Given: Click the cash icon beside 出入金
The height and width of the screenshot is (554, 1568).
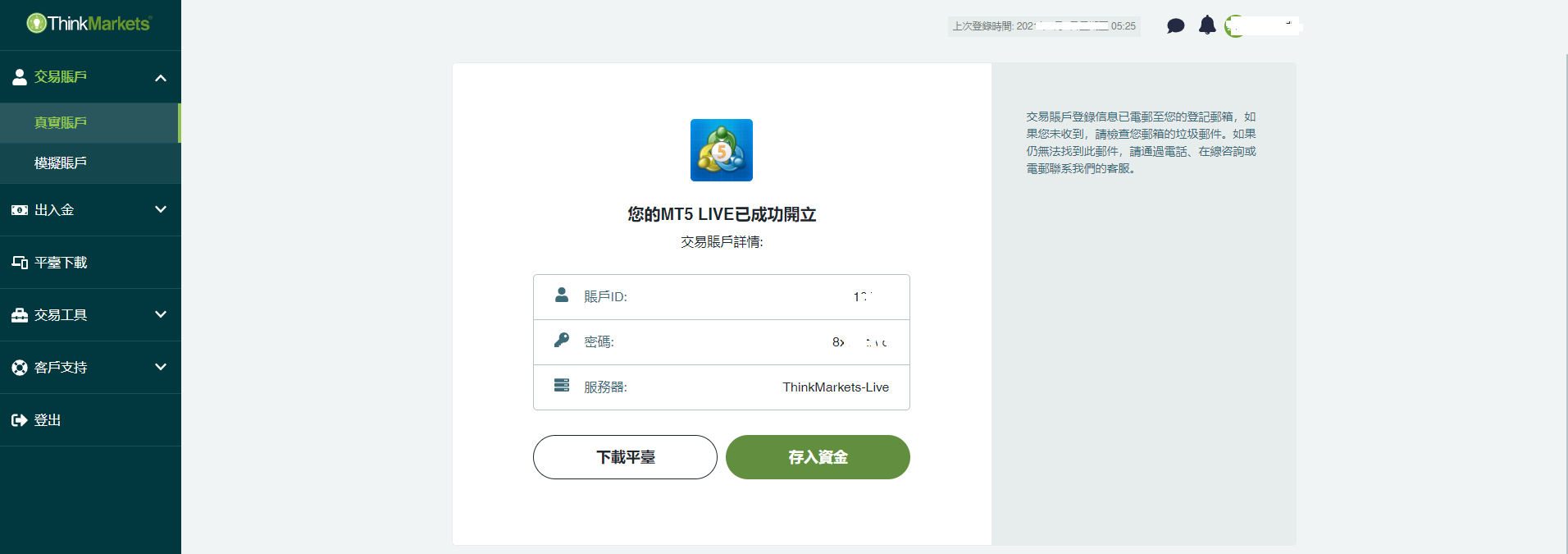Looking at the screenshot, I should (20, 210).
